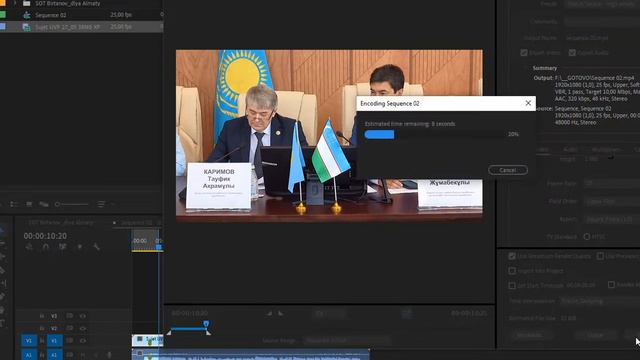Target the V3 video track header
Screen dimensions: 640x360
pyautogui.click(x=54, y=316)
